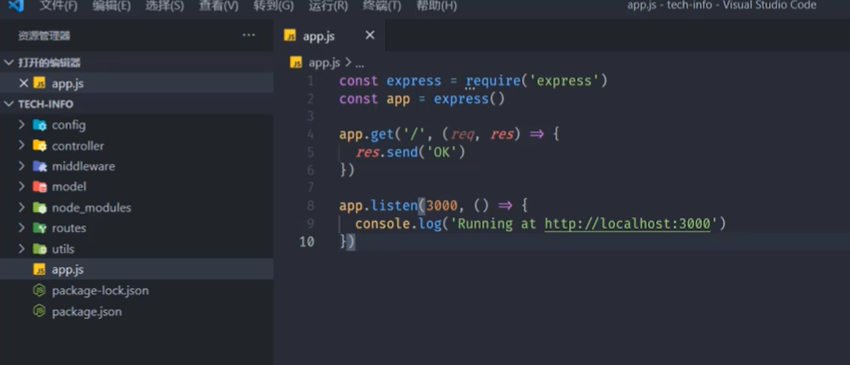This screenshot has width=850, height=365.
Task: Click line number 10 in gutter
Action: (307, 242)
